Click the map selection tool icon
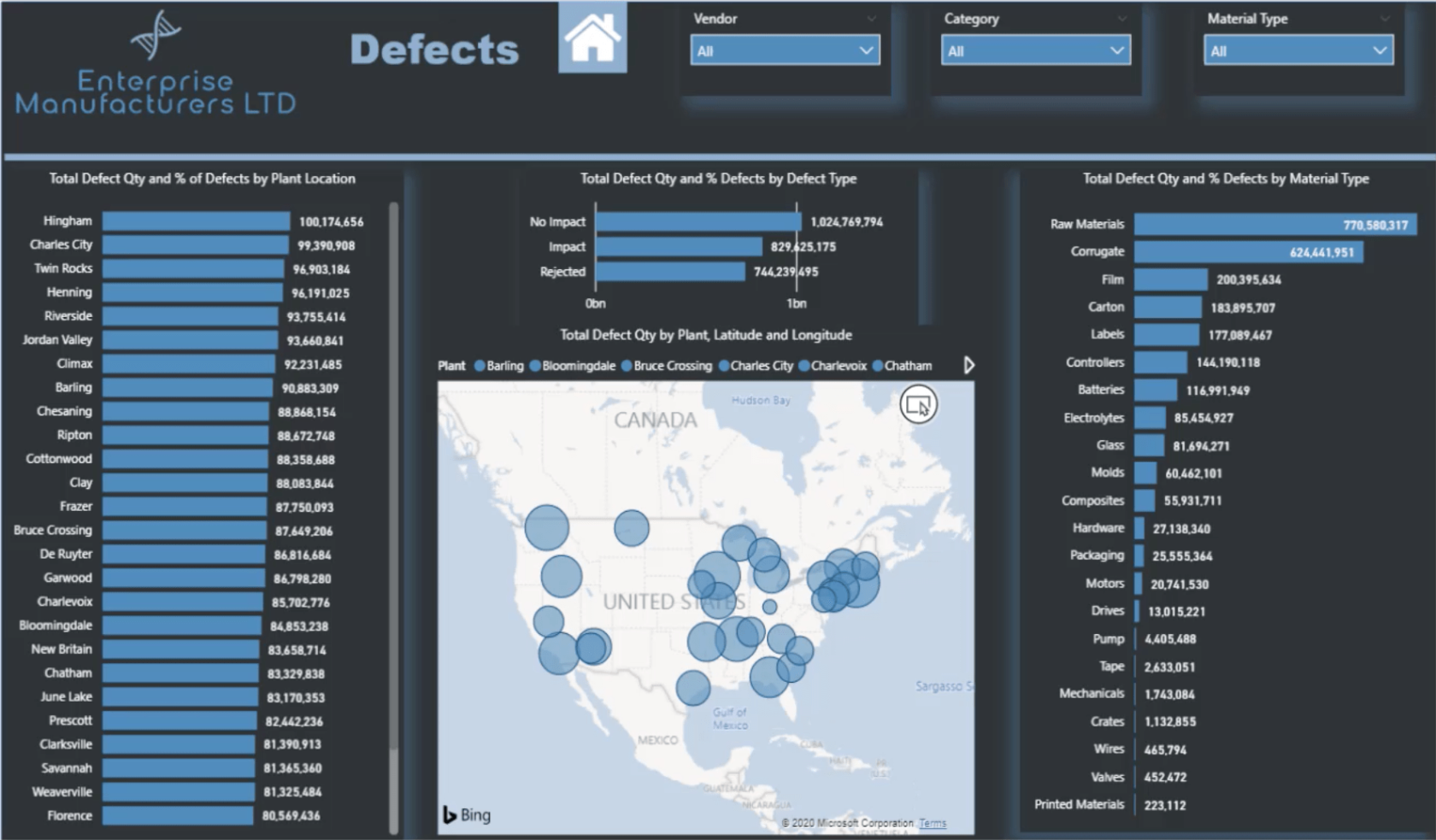 tap(919, 405)
